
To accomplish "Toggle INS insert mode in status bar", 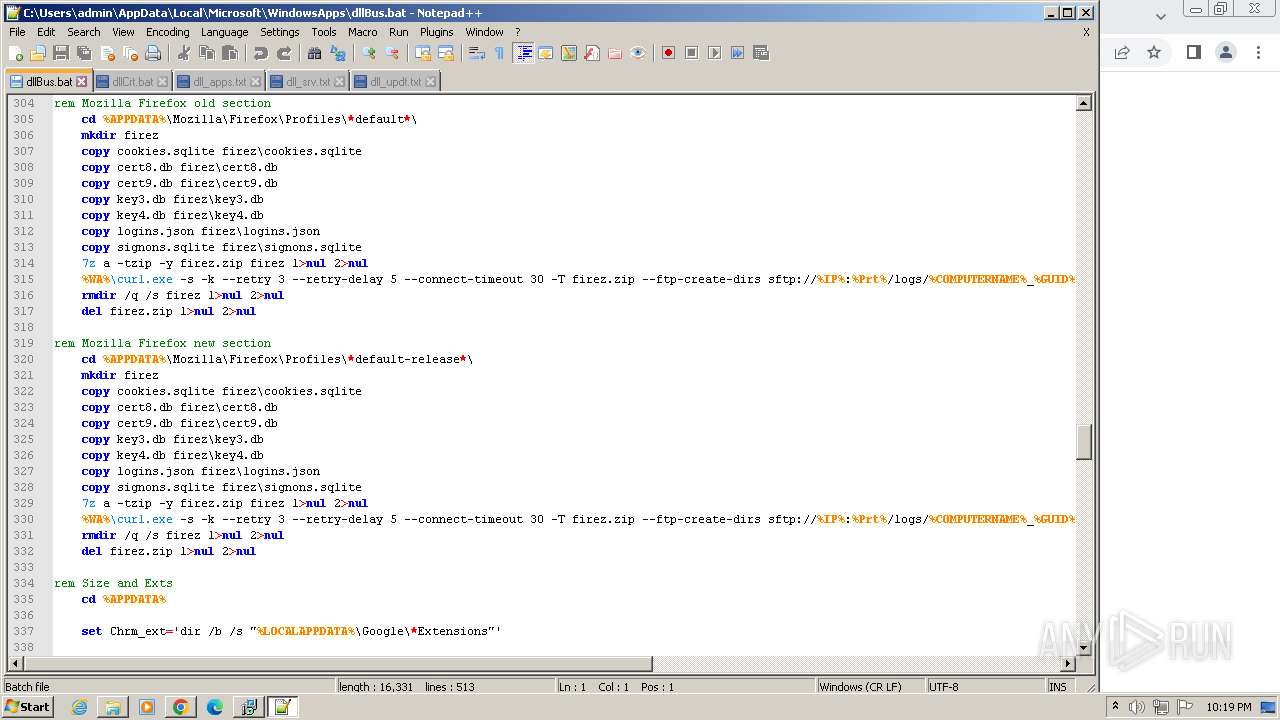I will point(1058,687).
